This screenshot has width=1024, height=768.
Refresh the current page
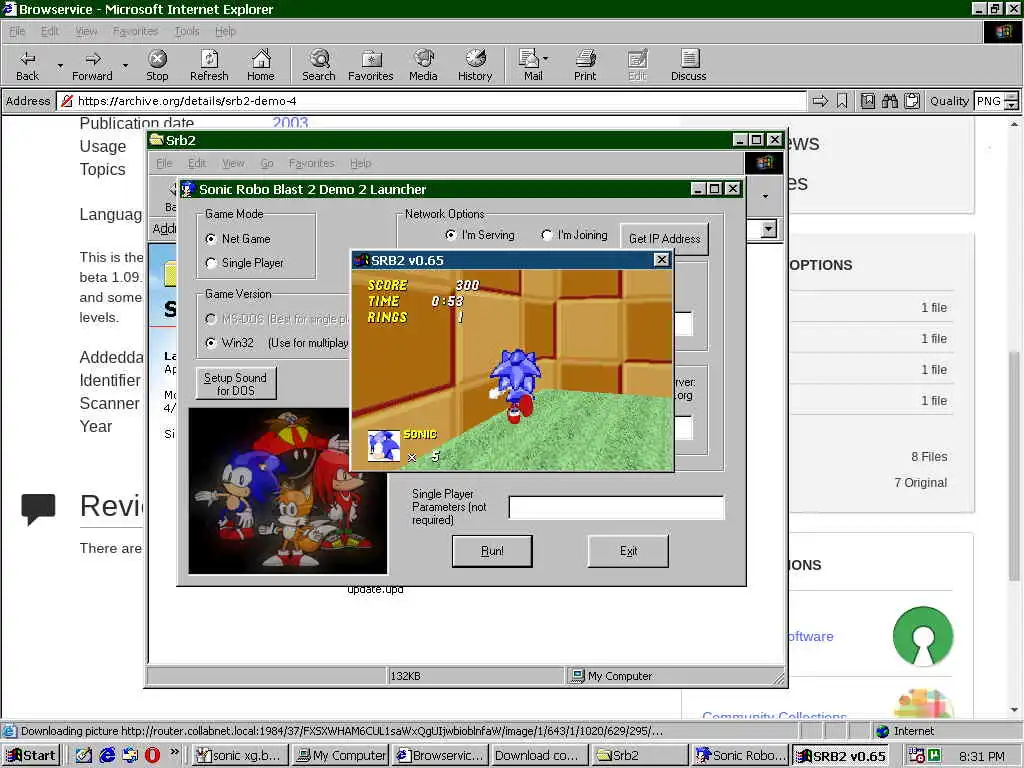209,65
